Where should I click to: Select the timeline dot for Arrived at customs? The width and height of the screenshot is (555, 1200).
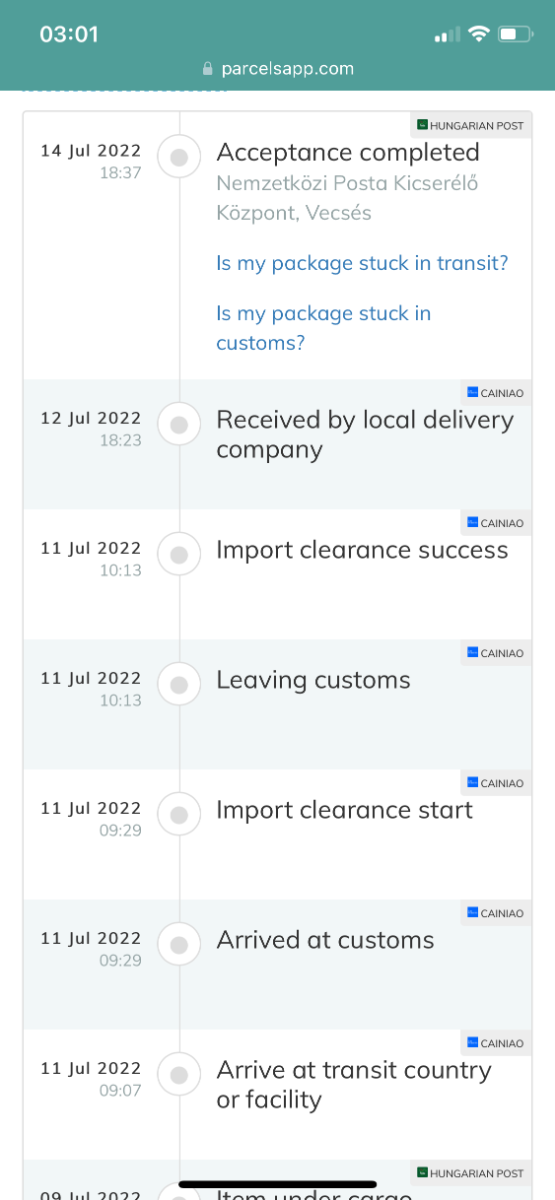coord(179,945)
